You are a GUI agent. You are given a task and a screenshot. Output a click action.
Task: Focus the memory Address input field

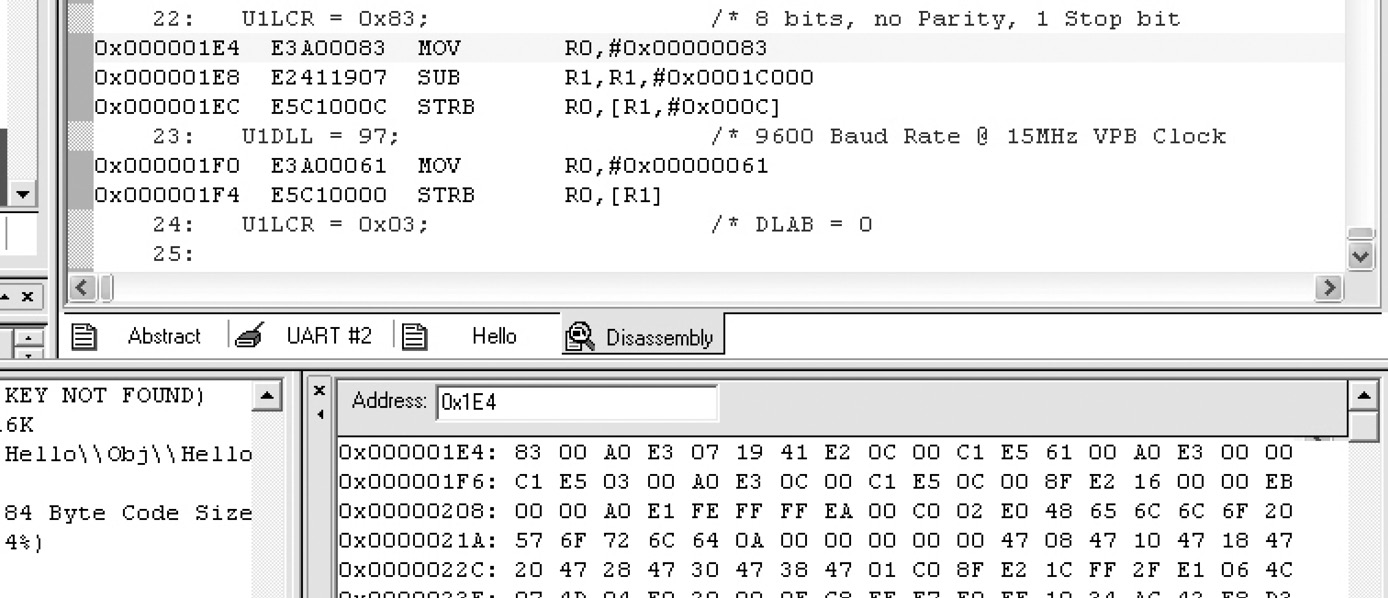pos(576,402)
